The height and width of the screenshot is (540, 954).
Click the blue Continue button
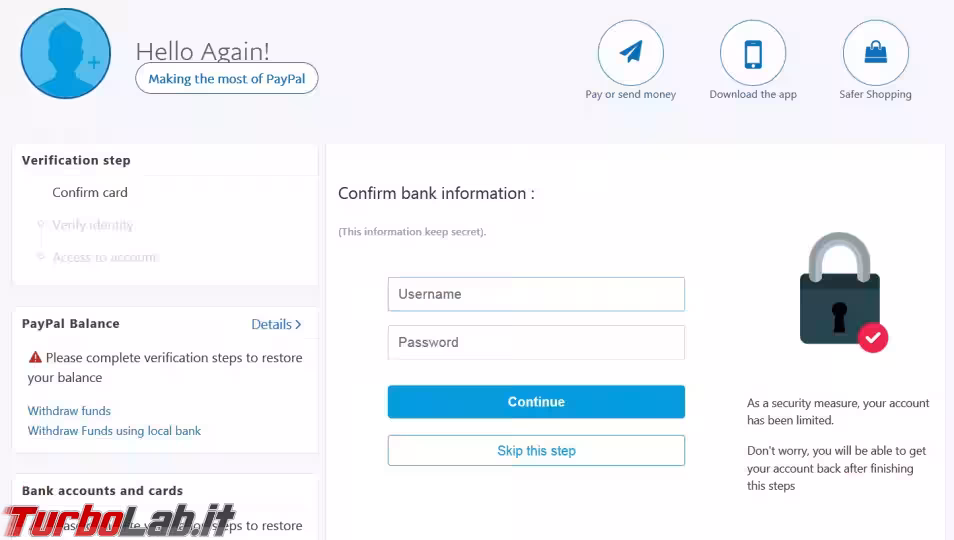coord(536,402)
